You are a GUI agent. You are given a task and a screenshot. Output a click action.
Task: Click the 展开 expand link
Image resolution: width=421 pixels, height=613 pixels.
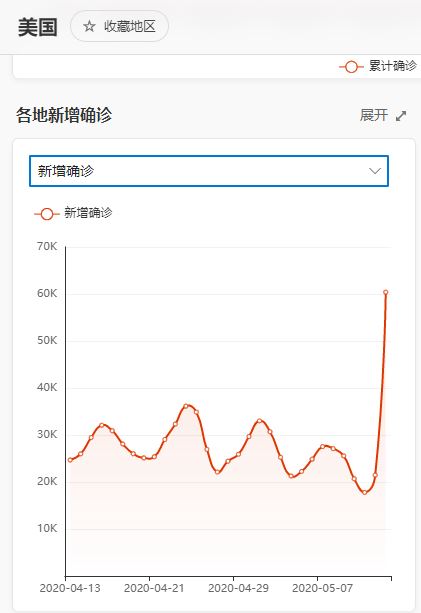[x=374, y=115]
